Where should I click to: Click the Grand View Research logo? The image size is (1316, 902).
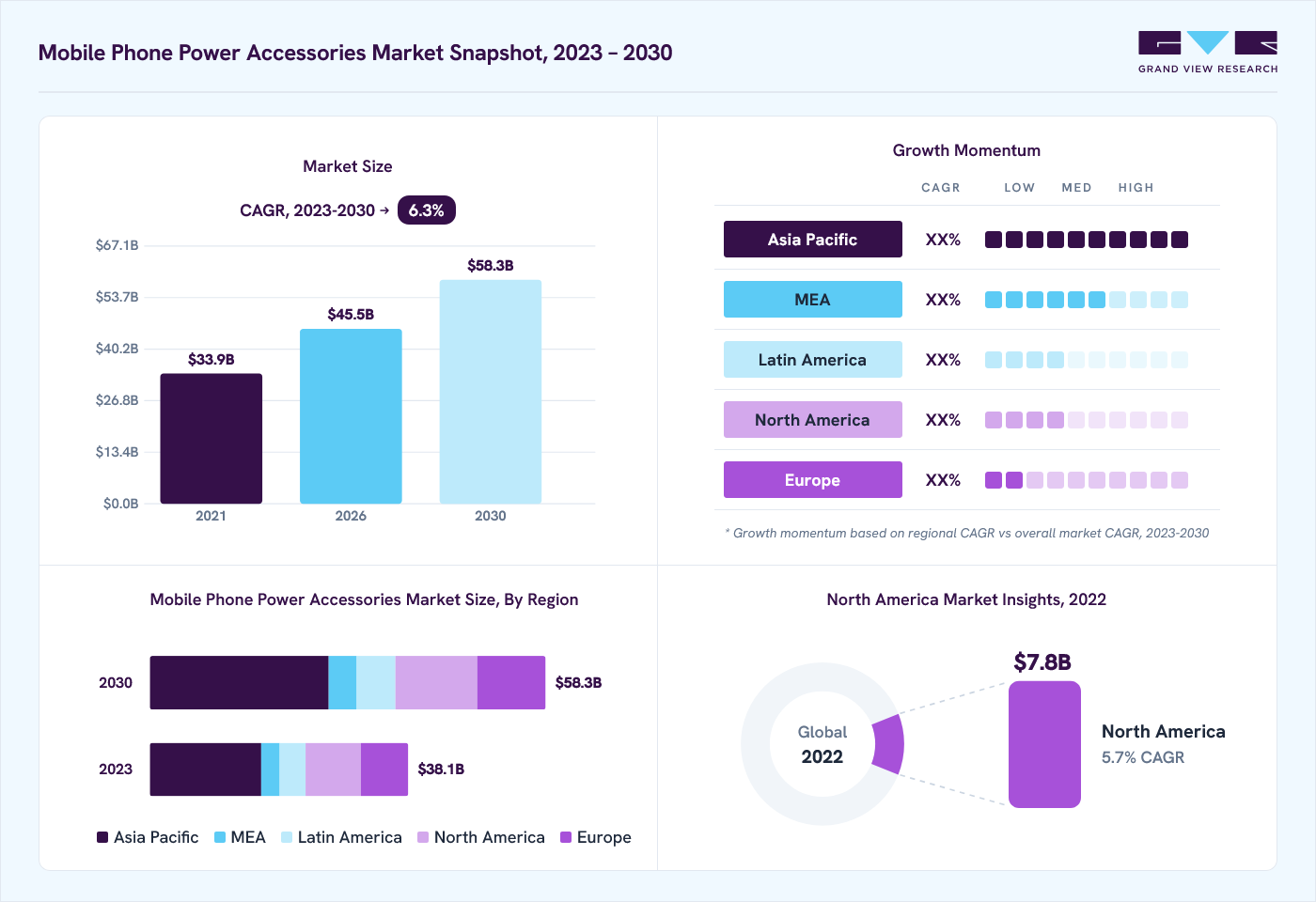click(1208, 53)
